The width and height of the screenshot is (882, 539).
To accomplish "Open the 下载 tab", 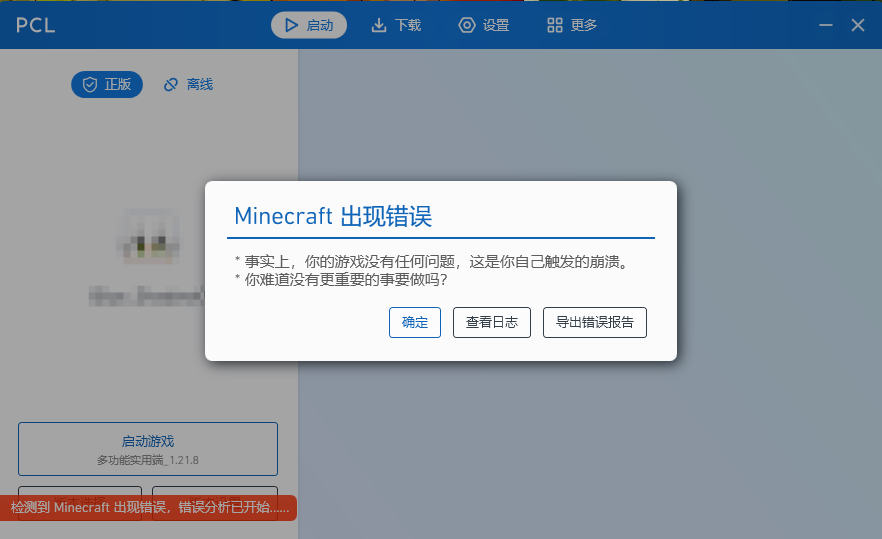I will pos(397,25).
